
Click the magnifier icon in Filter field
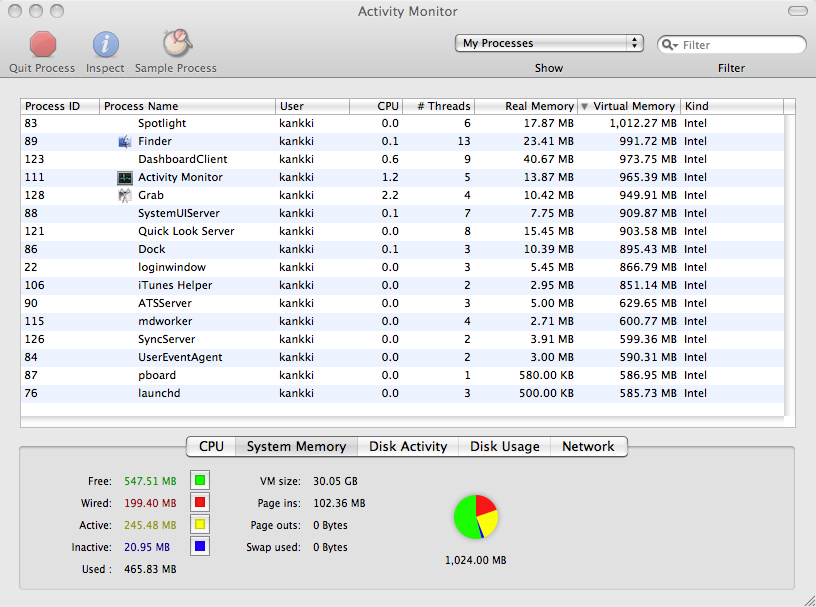[668, 45]
